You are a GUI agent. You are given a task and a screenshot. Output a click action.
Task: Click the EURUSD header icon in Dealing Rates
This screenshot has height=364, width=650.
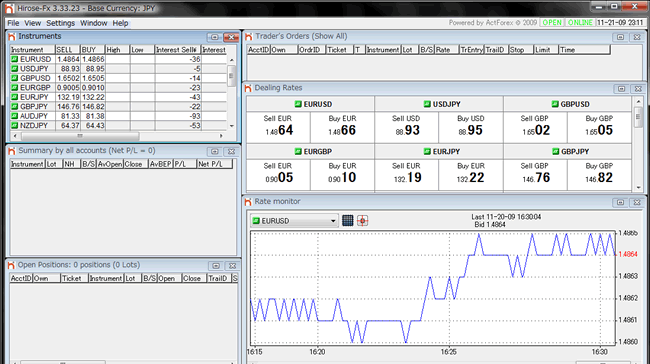point(298,104)
